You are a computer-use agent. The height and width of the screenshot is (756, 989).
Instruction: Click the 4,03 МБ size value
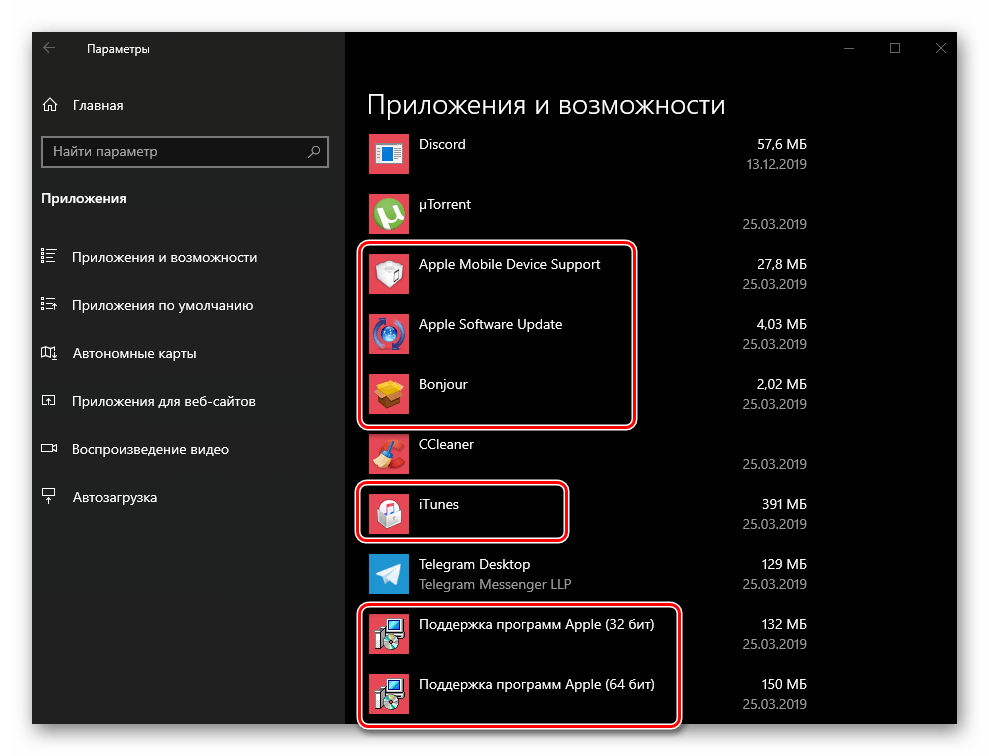pyautogui.click(x=782, y=324)
